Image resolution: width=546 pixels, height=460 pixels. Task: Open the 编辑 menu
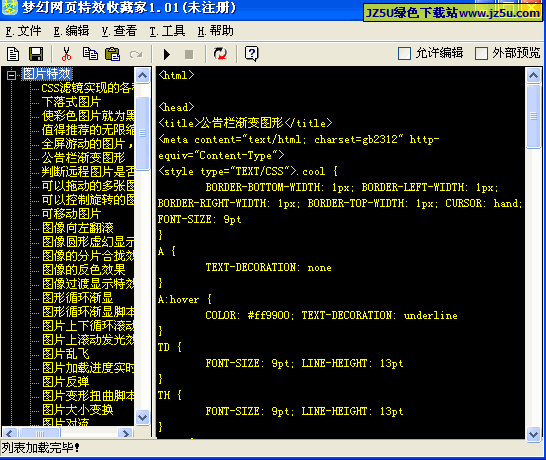[71, 31]
